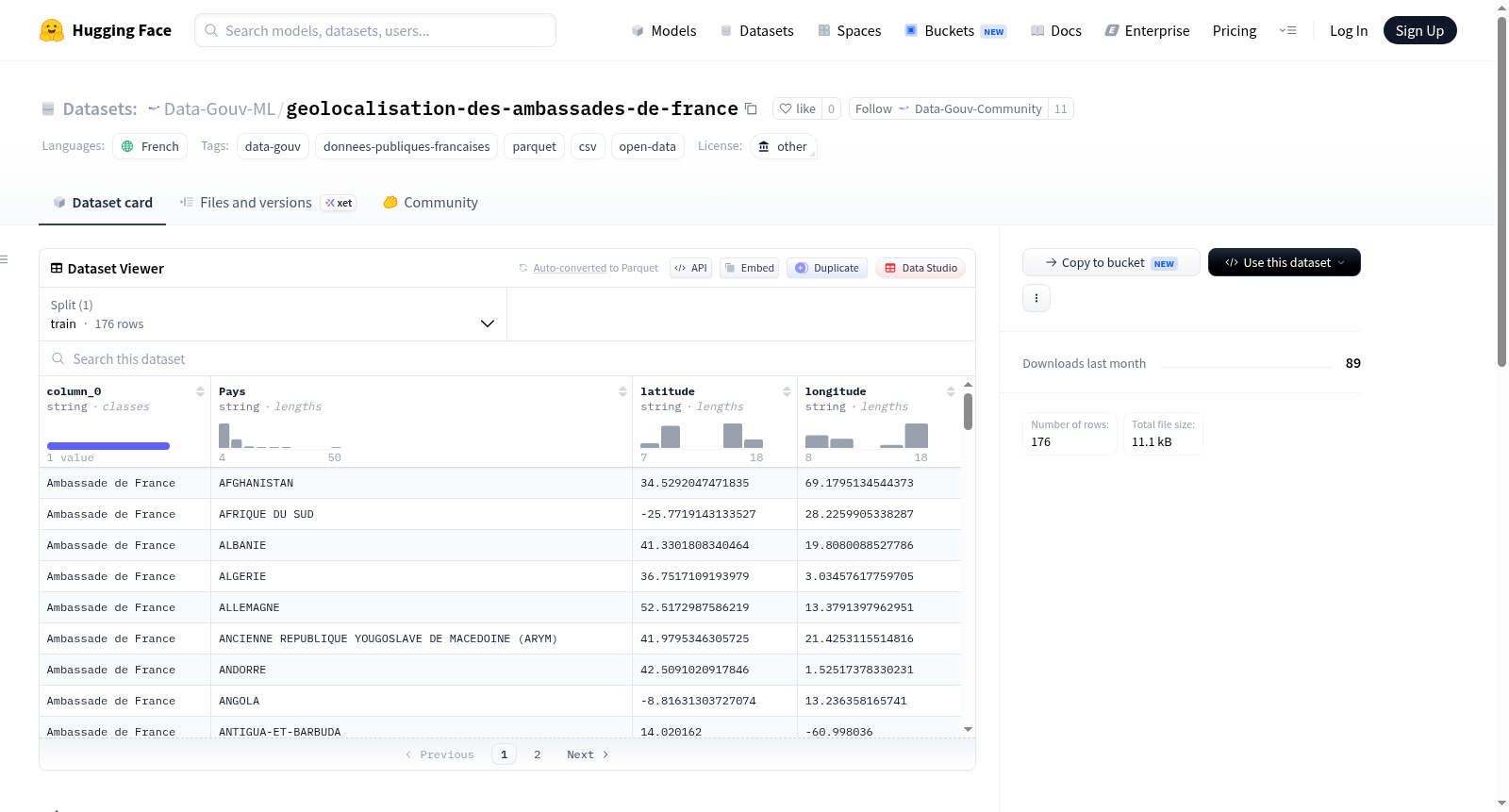Expand the Split train selector

(273, 314)
